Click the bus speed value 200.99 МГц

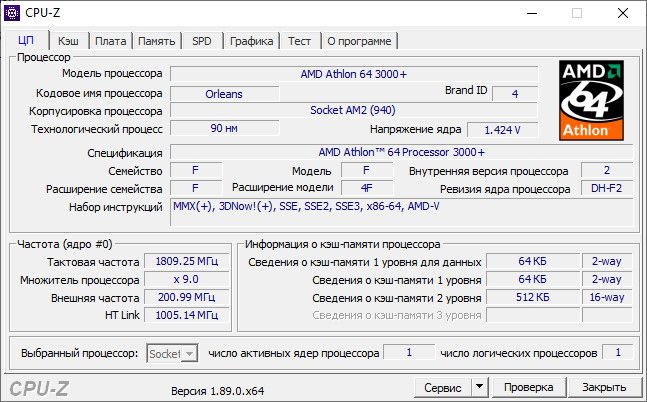tap(187, 297)
